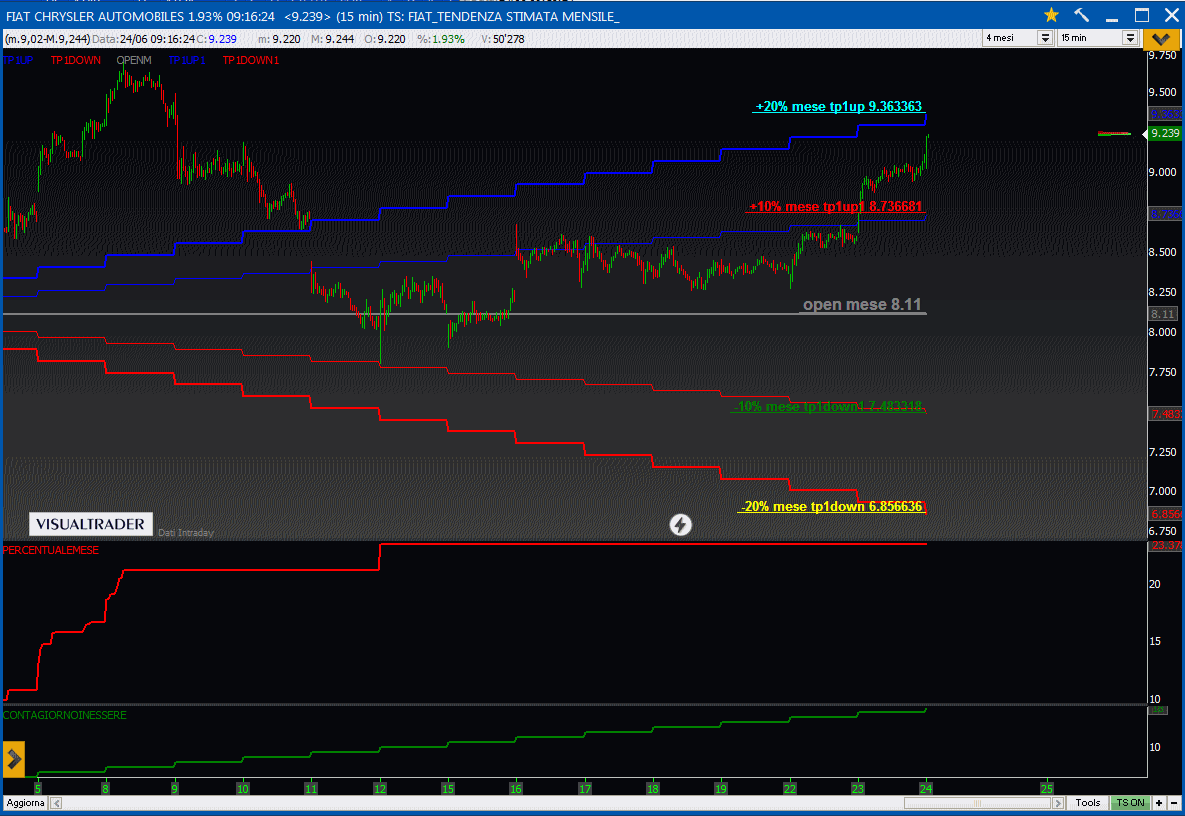Click the CONTAGIORNOINESSERE panel label
Viewport: 1185px width, 816px height.
coord(65,715)
